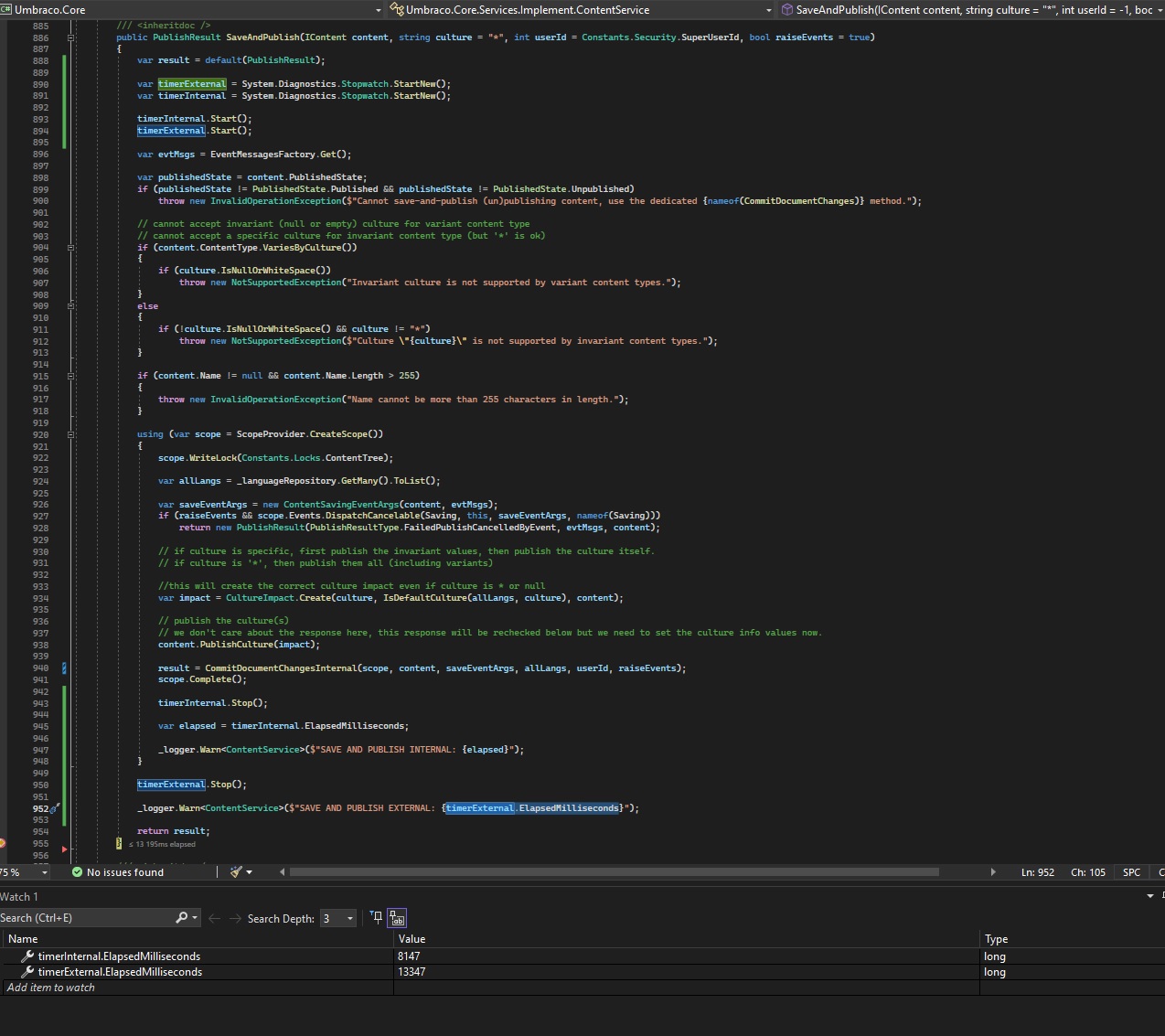Toggle the text visualizer icon in Watch toolbar
This screenshot has width=1165, height=1036.
397,918
